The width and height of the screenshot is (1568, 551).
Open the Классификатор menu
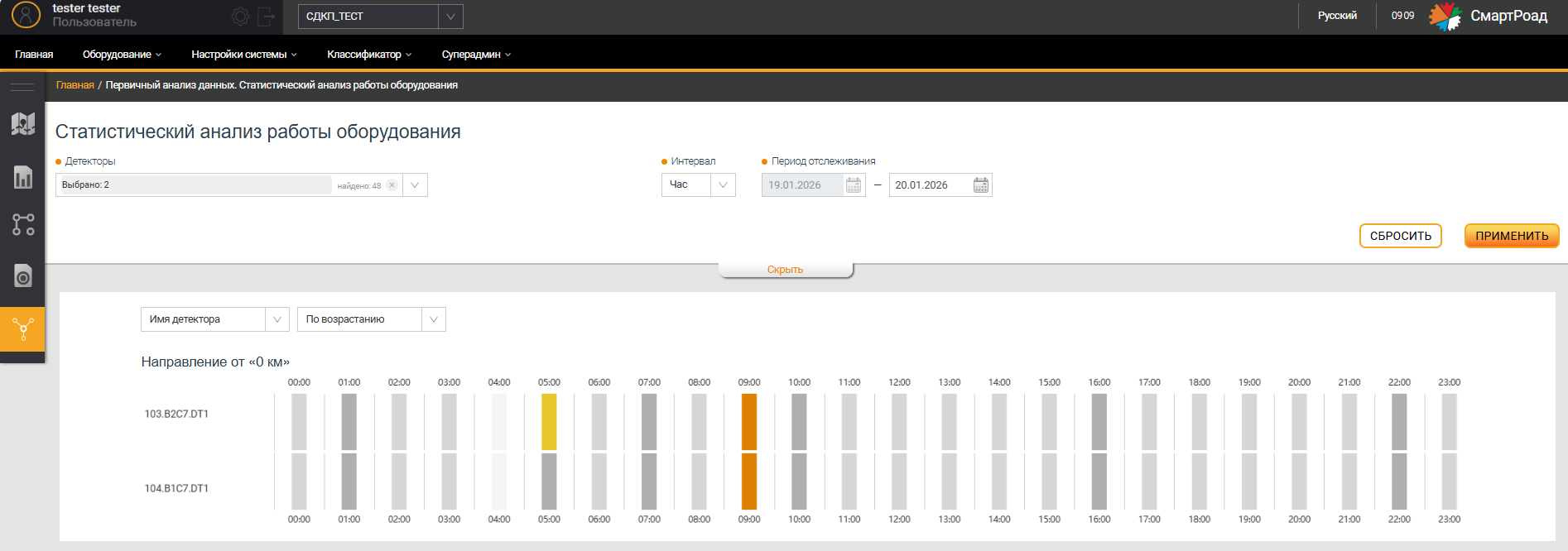368,55
